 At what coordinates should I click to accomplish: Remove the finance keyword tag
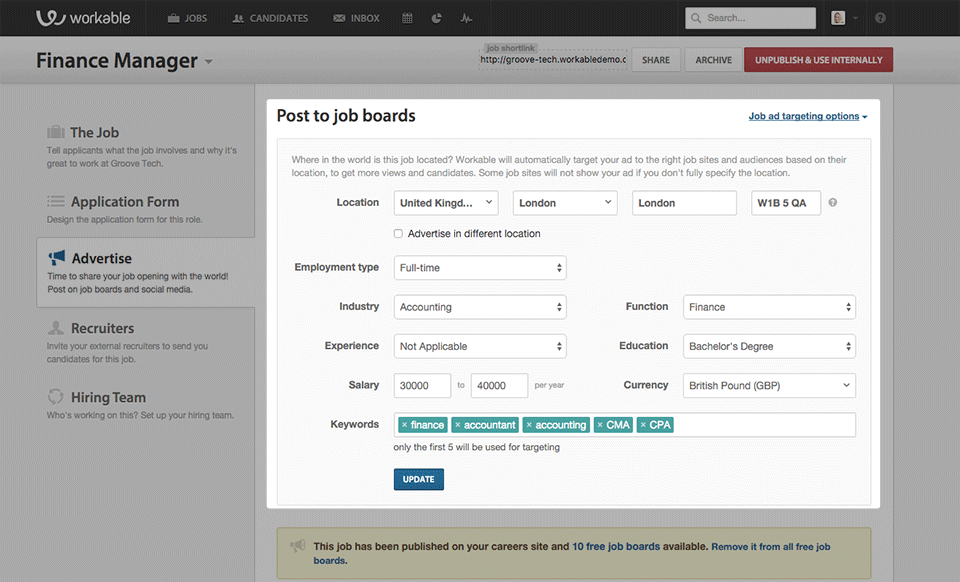(x=404, y=425)
